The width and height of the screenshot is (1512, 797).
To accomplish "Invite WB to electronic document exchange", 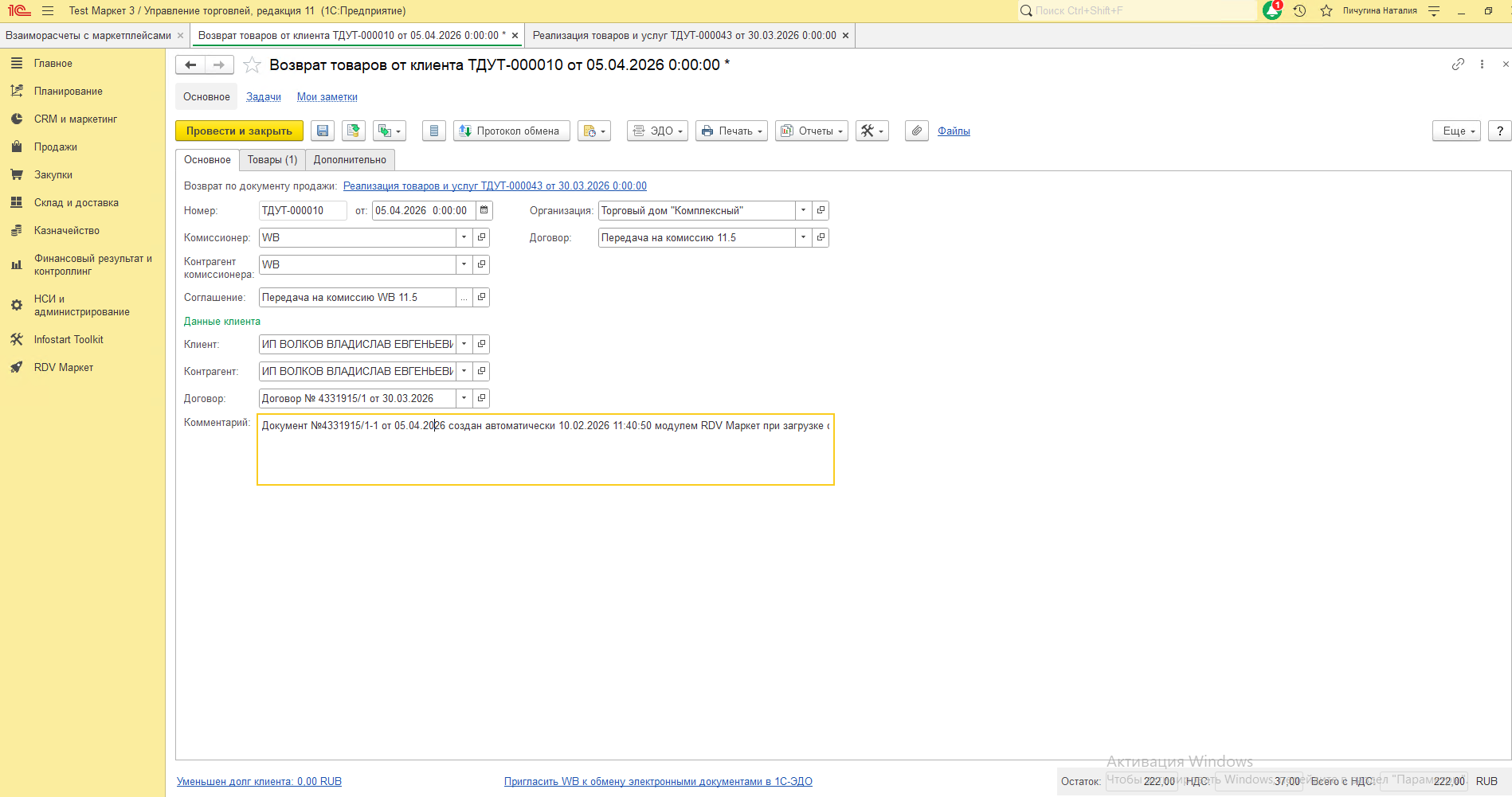I will click(x=658, y=781).
